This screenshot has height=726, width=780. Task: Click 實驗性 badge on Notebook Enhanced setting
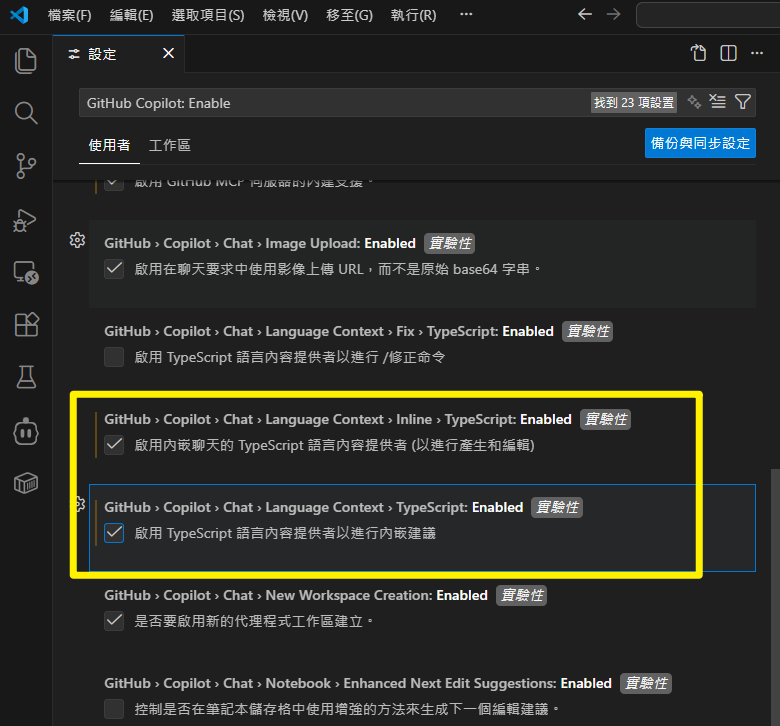646,683
